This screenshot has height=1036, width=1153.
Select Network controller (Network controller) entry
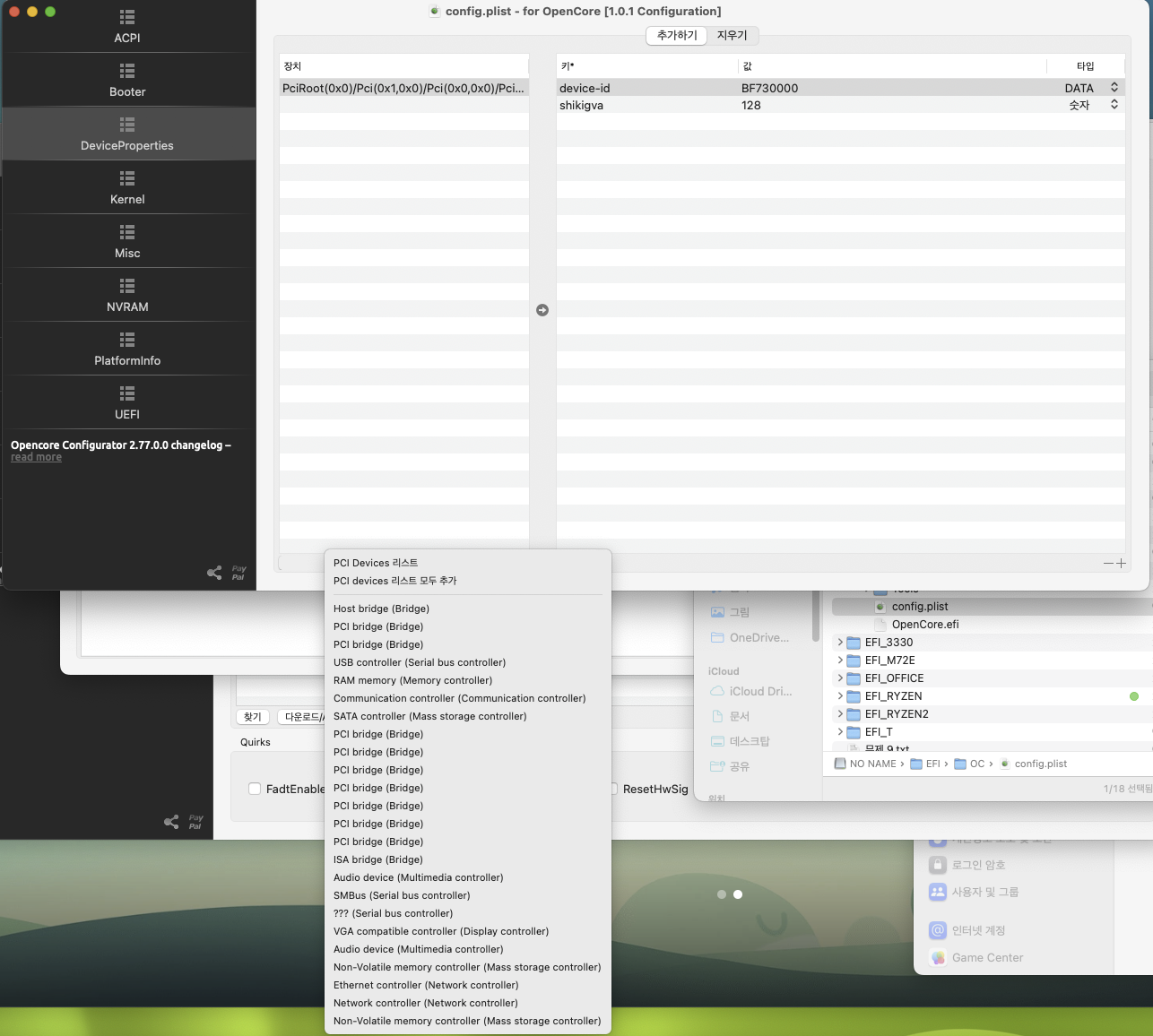pos(468,1003)
